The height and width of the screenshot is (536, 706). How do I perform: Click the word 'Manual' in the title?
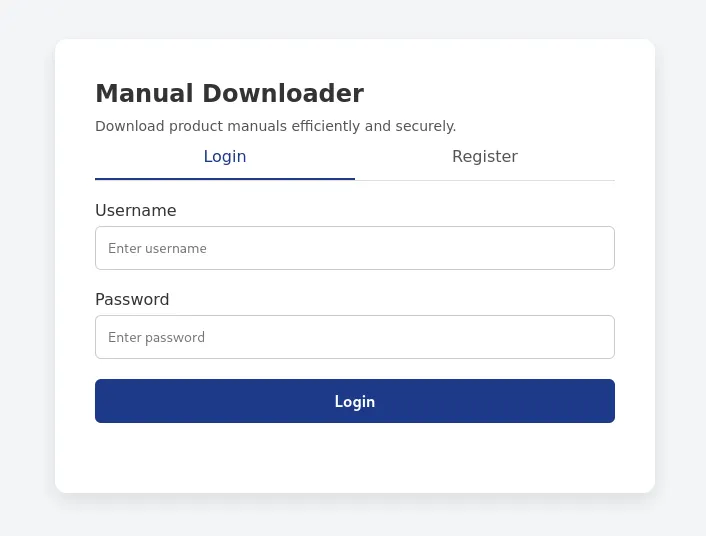pyautogui.click(x=145, y=94)
